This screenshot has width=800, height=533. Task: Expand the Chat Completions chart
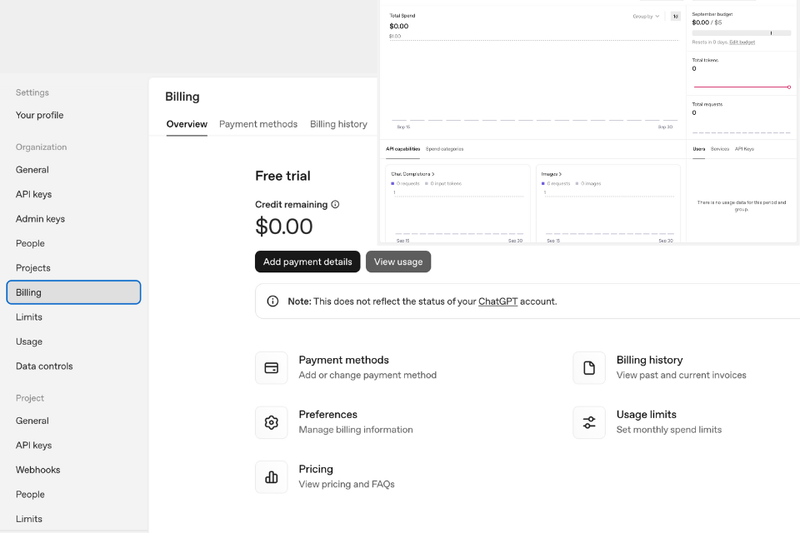412,174
